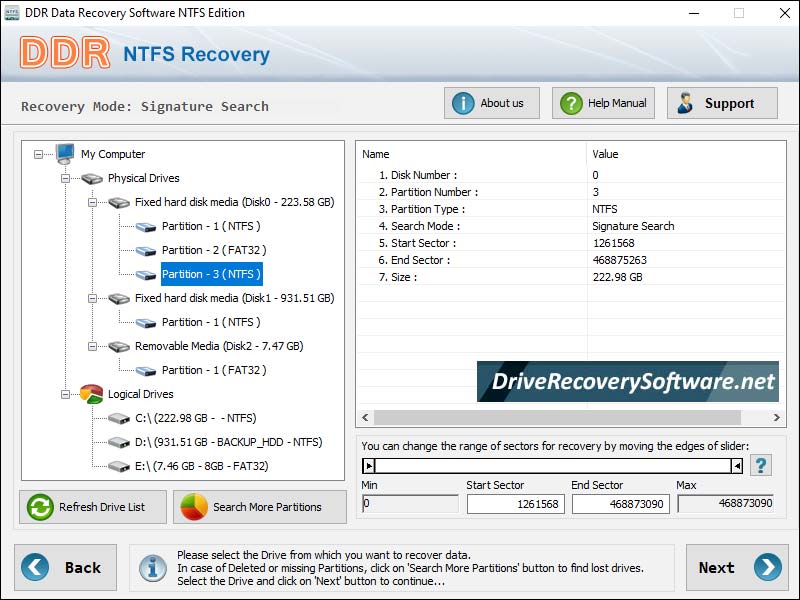The height and width of the screenshot is (600, 800).
Task: Click the Physical Drives disk icon
Action: [92, 178]
